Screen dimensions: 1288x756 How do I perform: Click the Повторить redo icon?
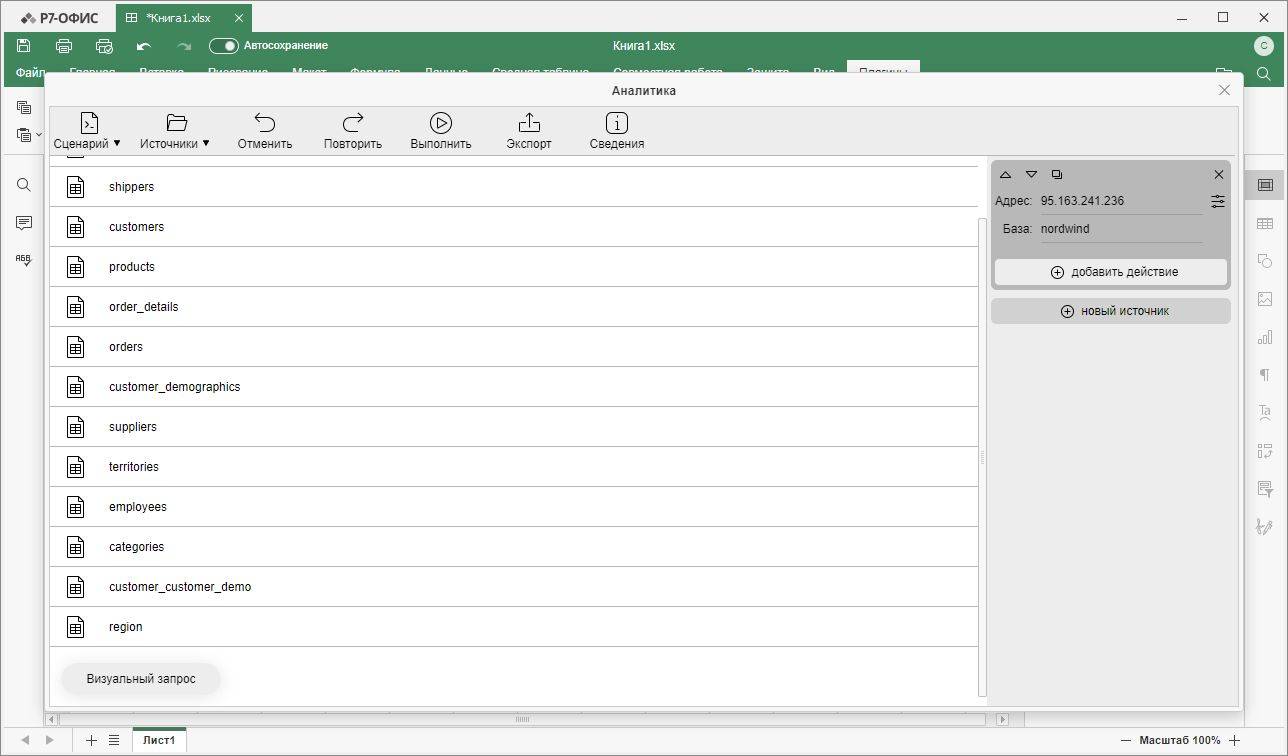pyautogui.click(x=353, y=123)
